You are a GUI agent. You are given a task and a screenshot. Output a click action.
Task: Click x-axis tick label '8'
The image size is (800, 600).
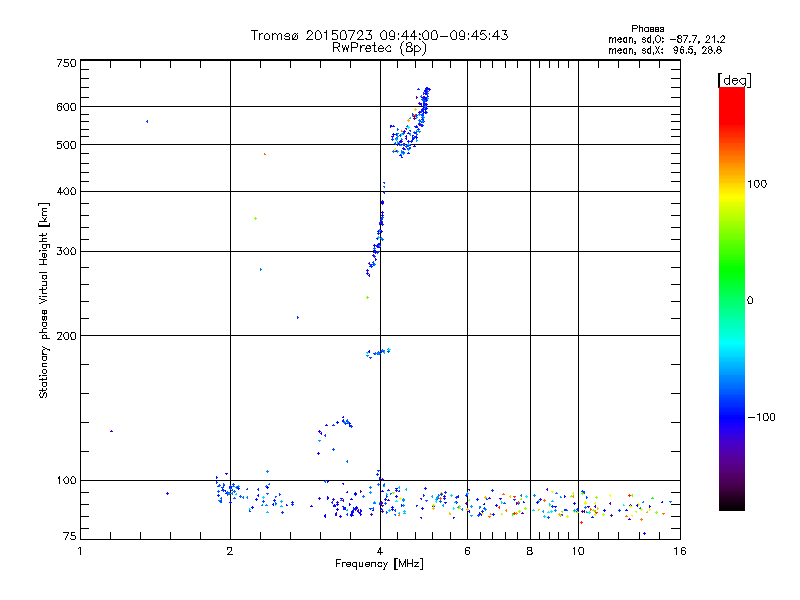tap(530, 551)
